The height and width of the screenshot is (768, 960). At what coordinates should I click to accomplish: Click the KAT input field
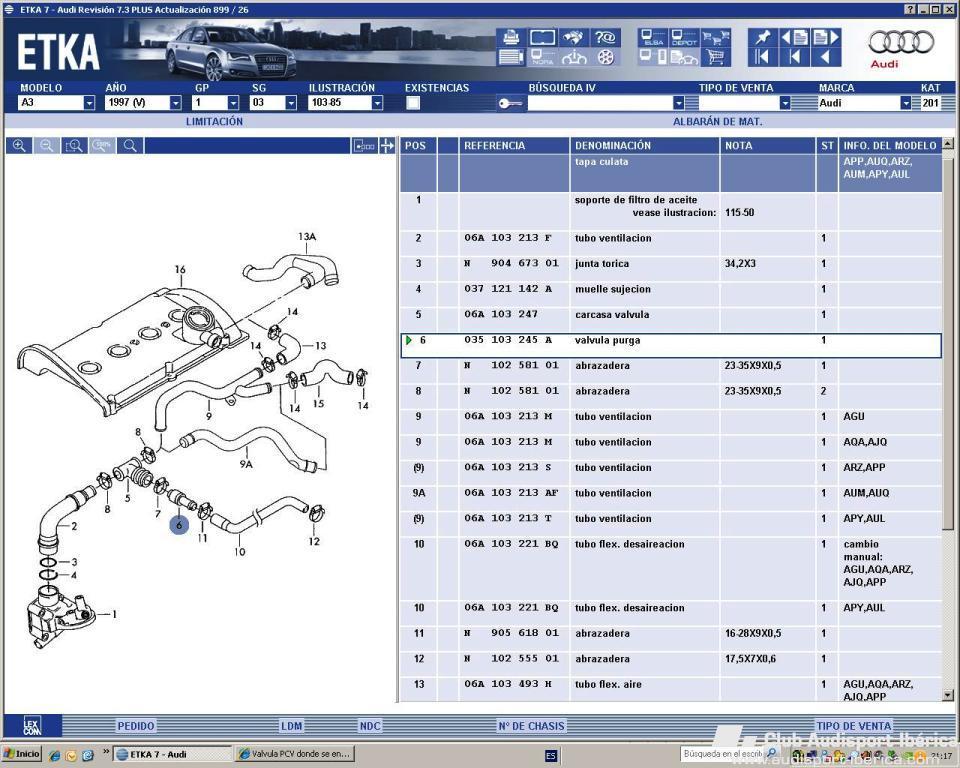pyautogui.click(x=931, y=103)
